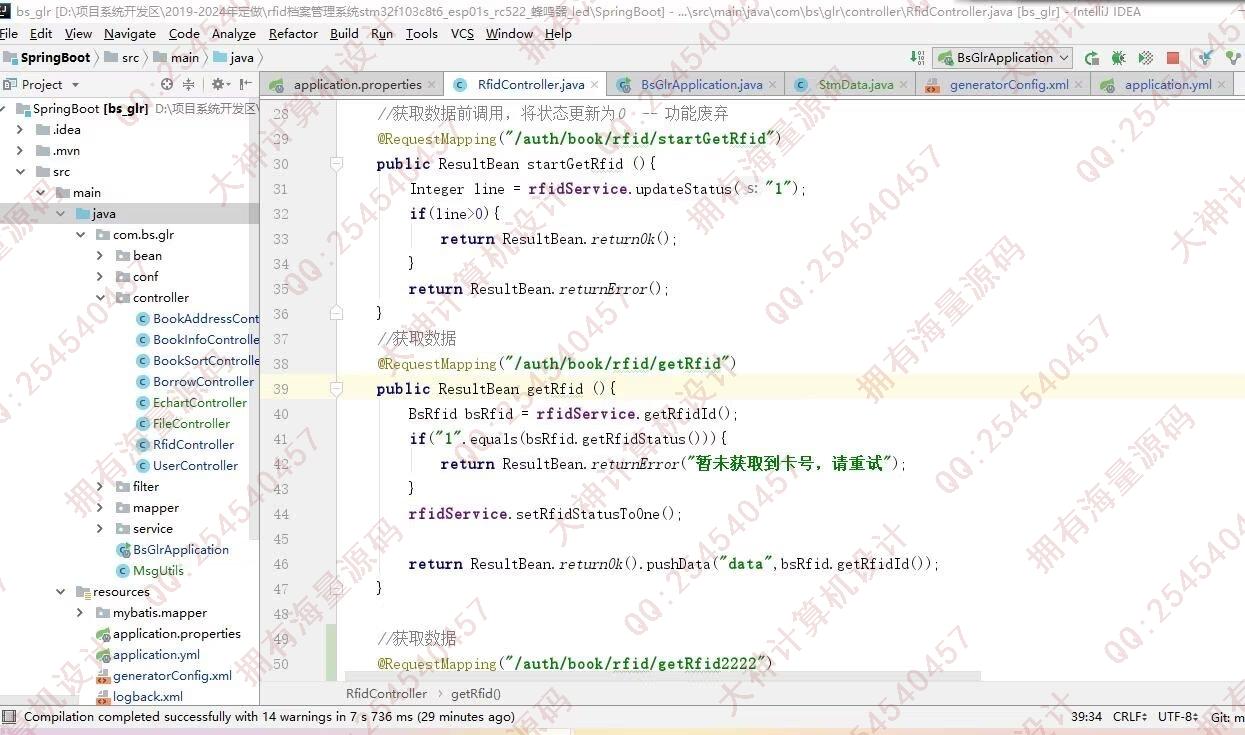Open the Project panel settings gear
This screenshot has width=1245, height=735.
(218, 85)
